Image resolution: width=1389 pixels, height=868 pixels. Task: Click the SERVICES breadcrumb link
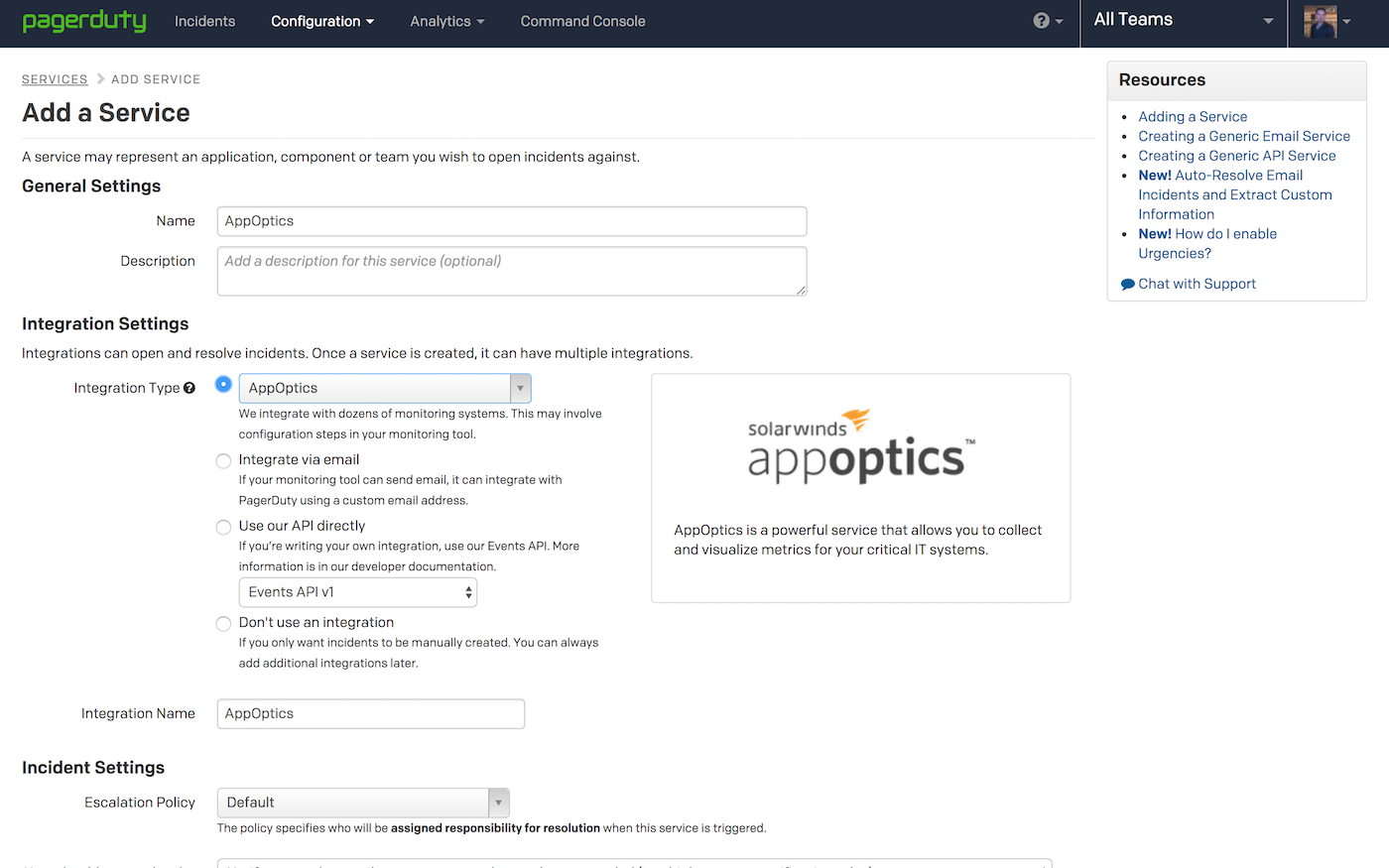click(55, 78)
